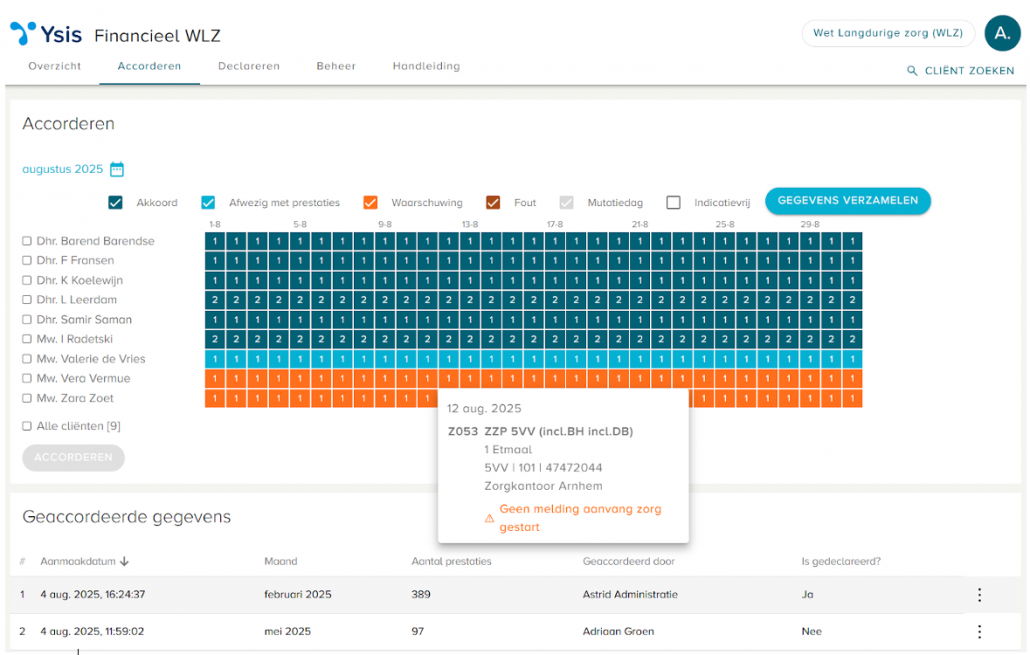Open three-dot menu for februari 2025 row
This screenshot has height=655, width=1030.
click(979, 595)
